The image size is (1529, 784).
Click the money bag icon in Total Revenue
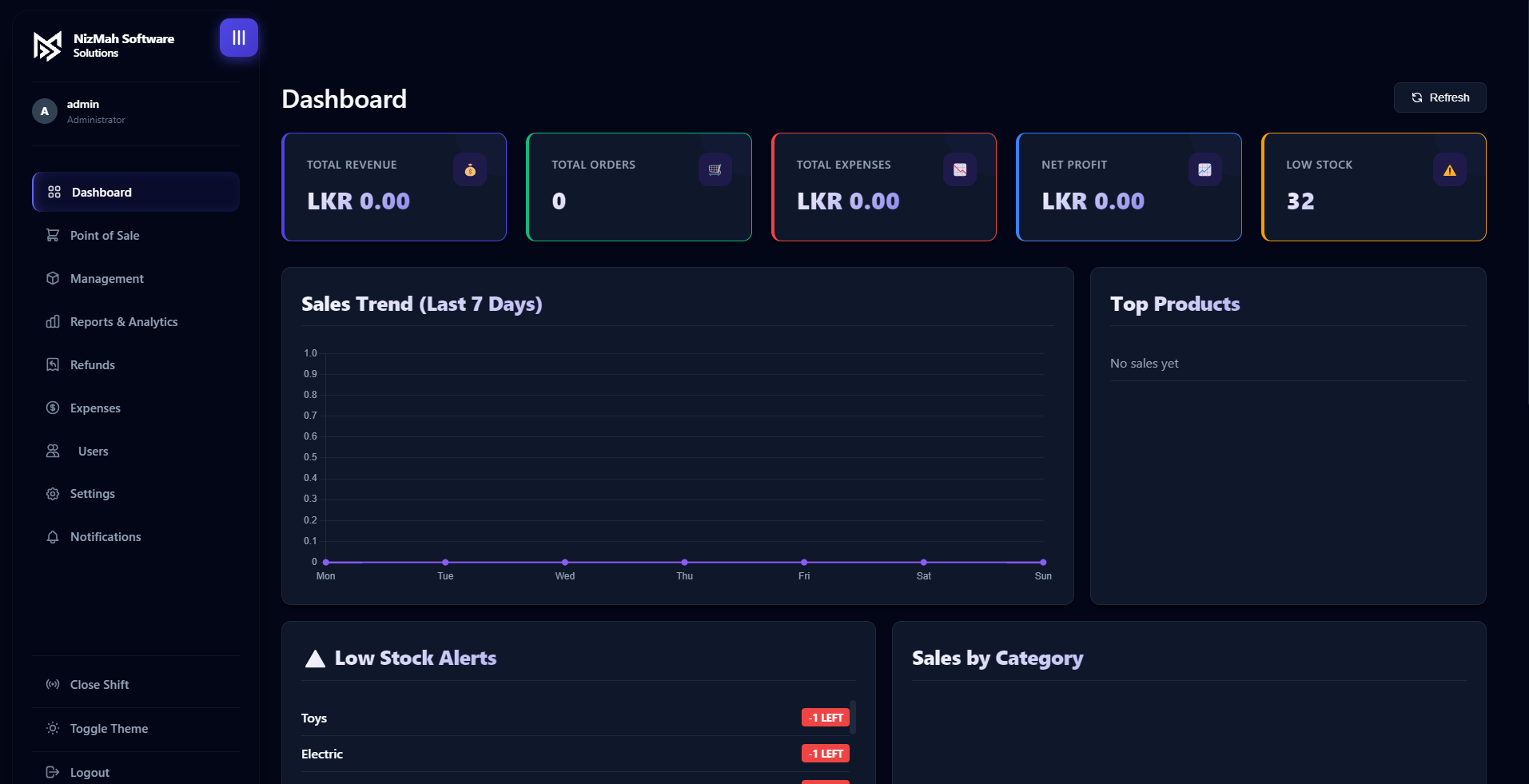[470, 169]
